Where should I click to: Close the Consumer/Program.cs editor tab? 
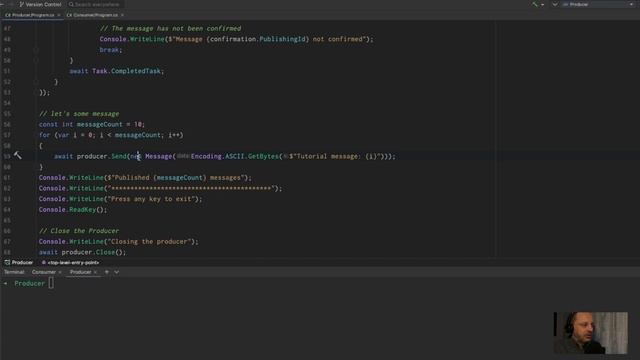(122, 15)
